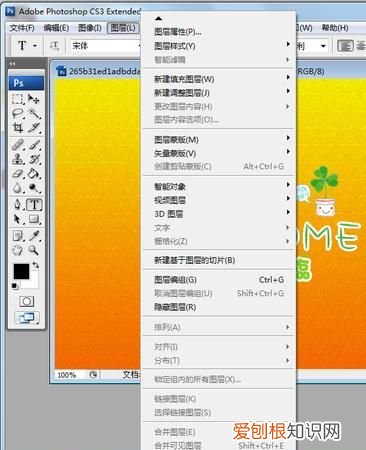Click the 合并图层(E) menu entry
The width and height of the screenshot is (366, 450).
tap(219, 432)
